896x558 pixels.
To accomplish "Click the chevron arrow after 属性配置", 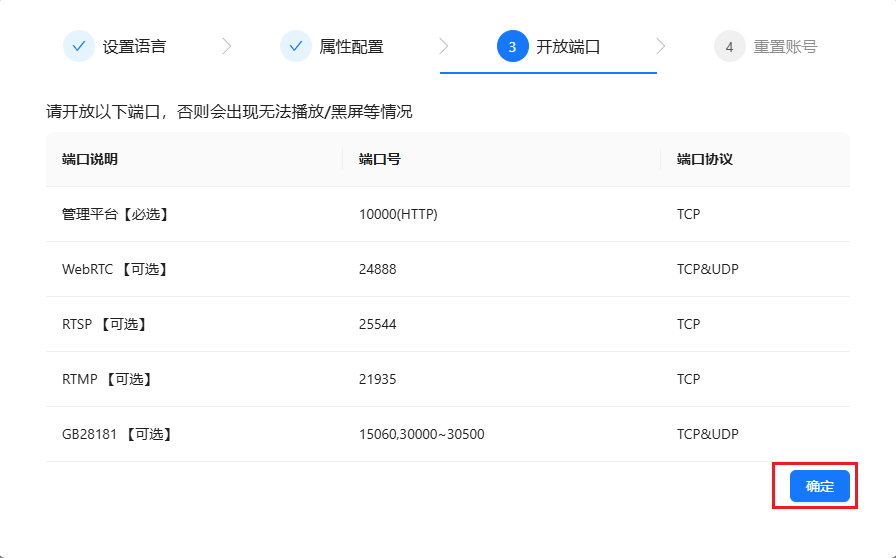I will 444,46.
